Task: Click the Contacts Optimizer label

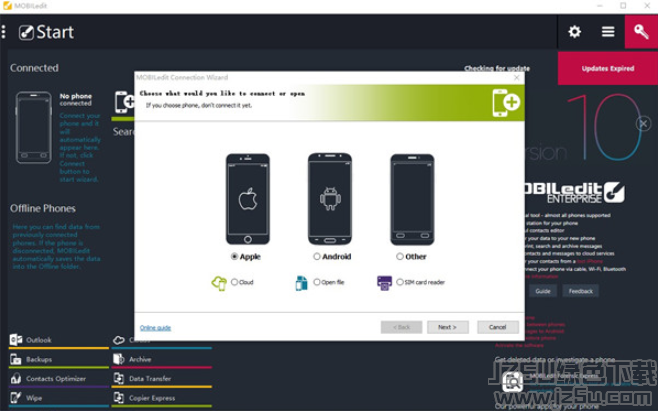Action: (56, 379)
